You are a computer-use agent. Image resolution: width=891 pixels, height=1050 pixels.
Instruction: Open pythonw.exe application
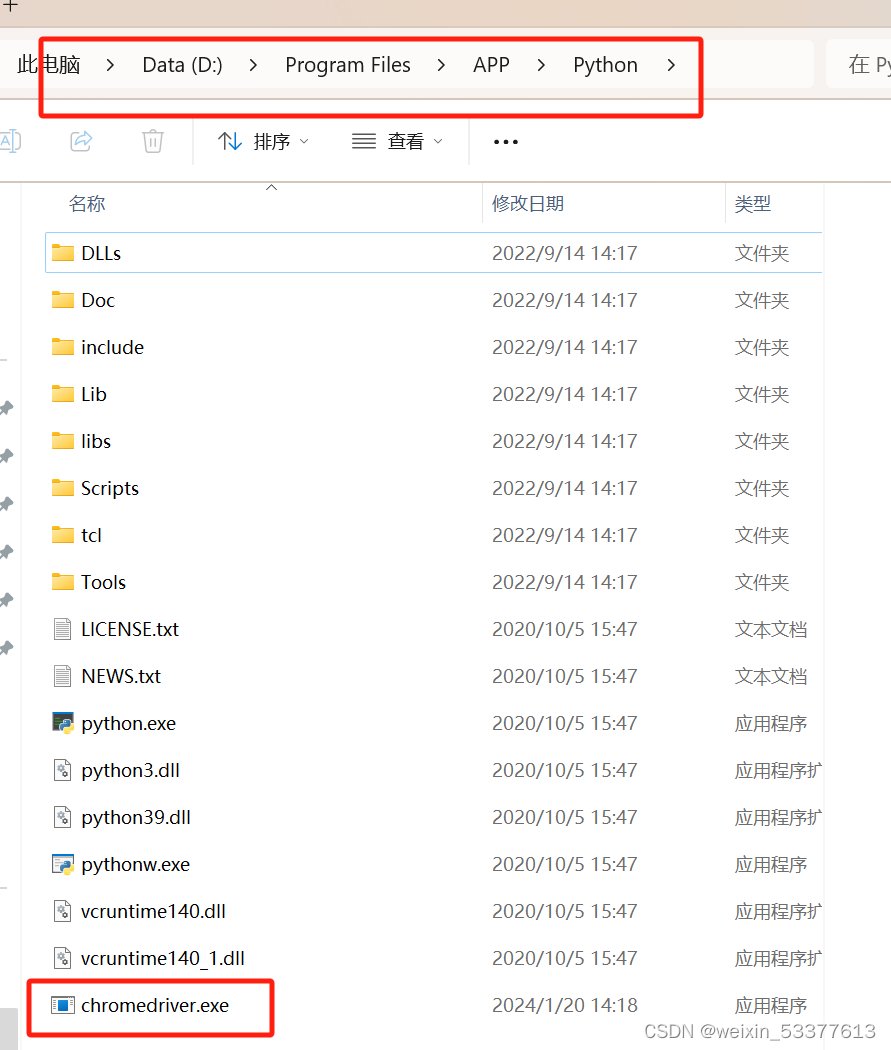(135, 864)
